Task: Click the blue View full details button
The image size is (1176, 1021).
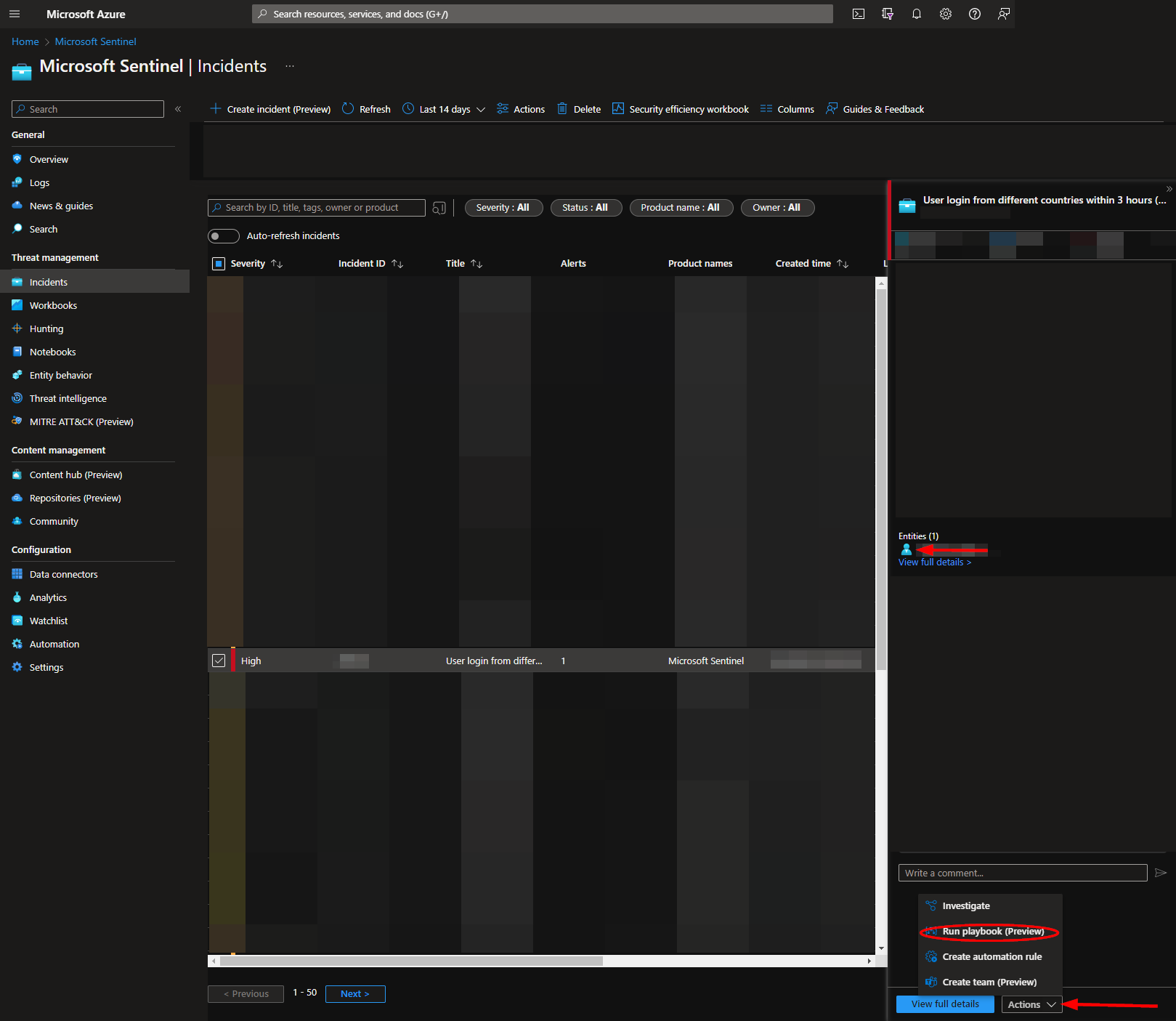Action: pyautogui.click(x=945, y=1004)
